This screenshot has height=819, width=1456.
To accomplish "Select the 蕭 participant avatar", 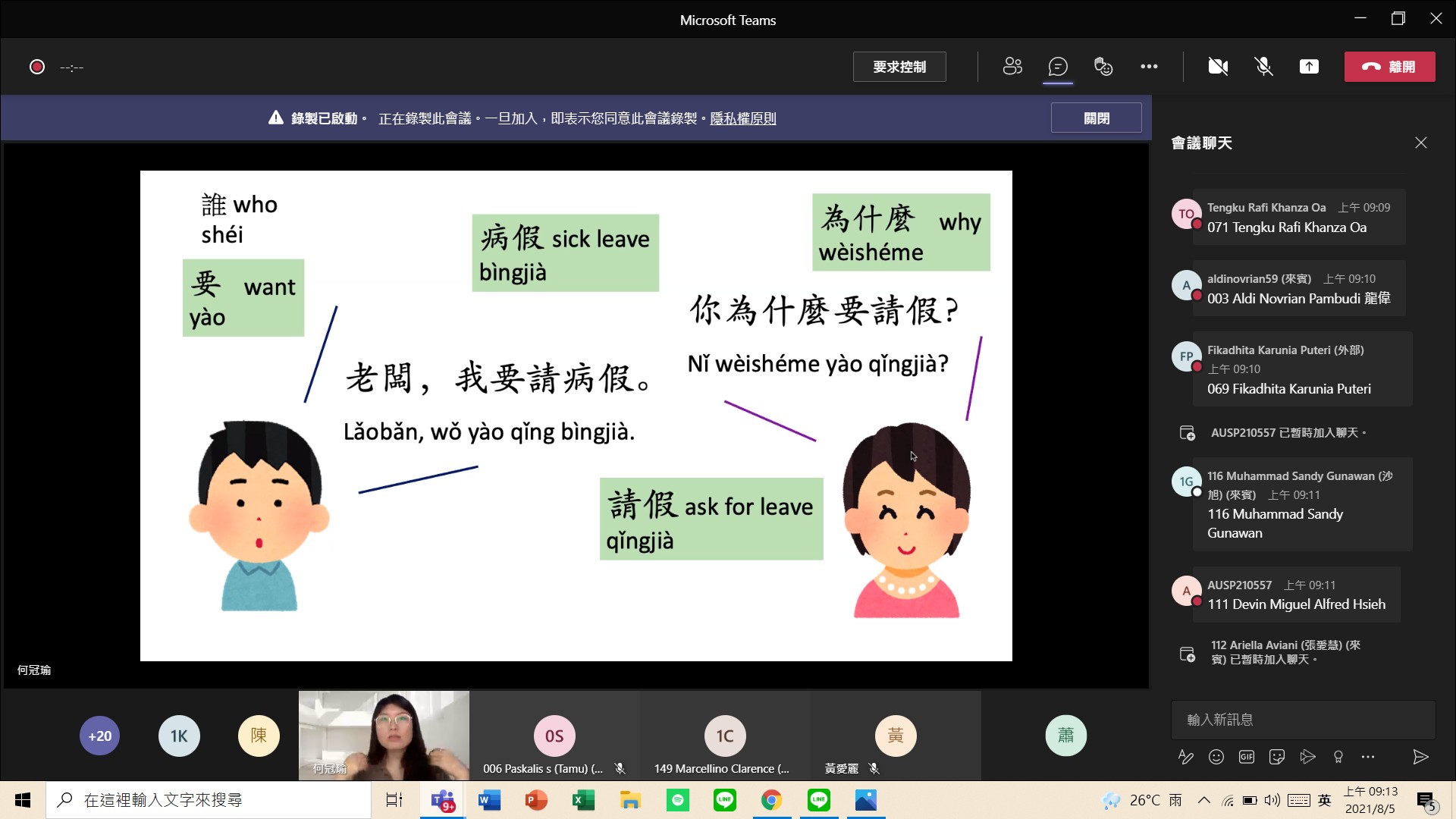I will click(1065, 736).
